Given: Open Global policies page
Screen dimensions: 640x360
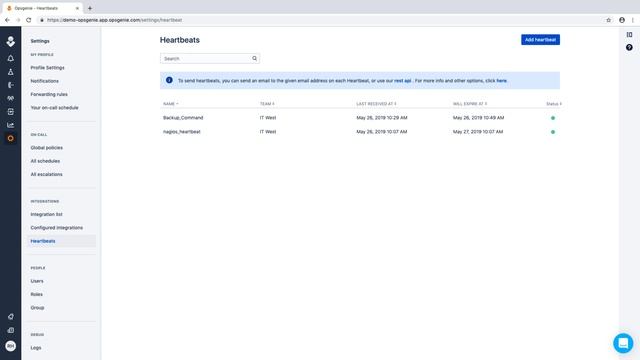Looking at the screenshot, I should pos(47,148).
